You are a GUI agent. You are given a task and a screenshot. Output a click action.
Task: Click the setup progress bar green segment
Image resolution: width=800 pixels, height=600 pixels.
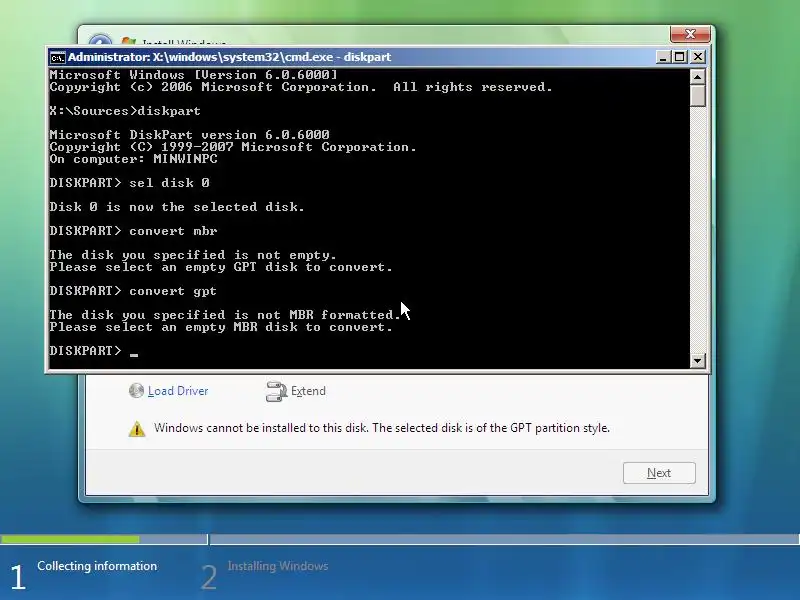(70, 539)
